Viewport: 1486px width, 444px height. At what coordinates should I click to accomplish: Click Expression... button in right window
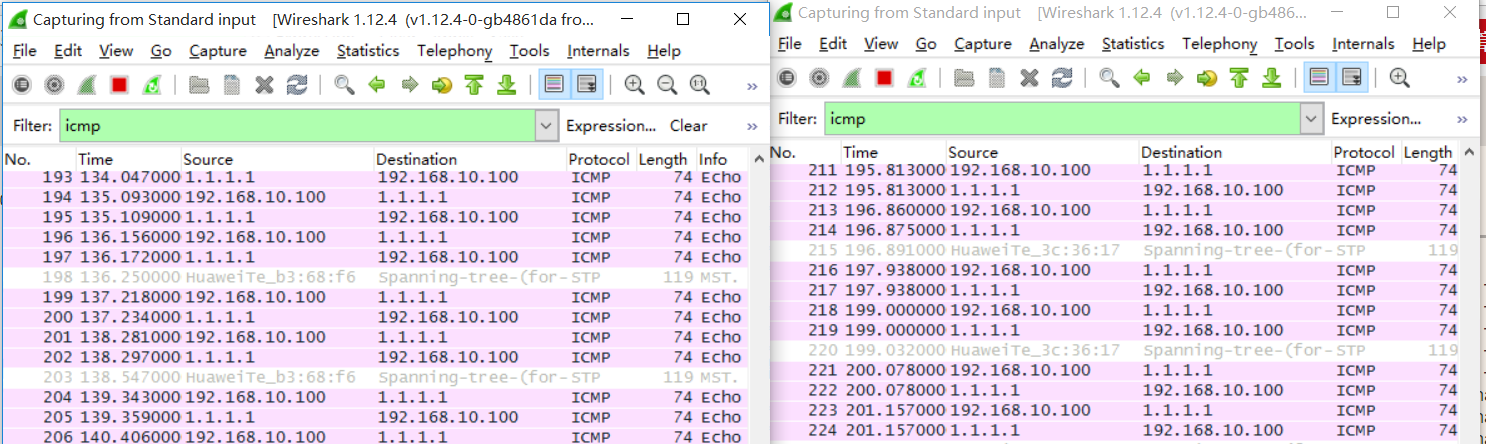click(x=1376, y=119)
